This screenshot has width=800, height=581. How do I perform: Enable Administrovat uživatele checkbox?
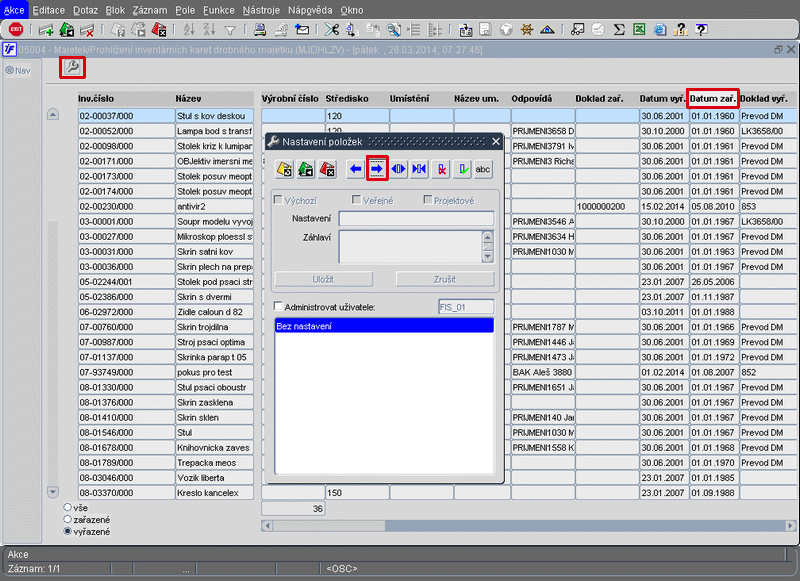[x=279, y=307]
